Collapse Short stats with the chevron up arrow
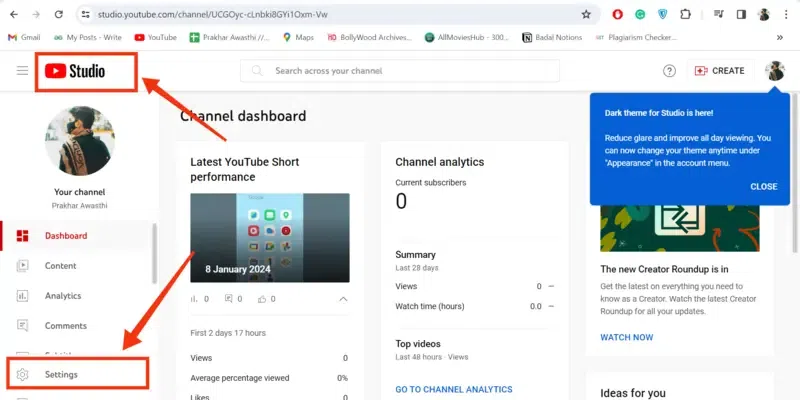The image size is (800, 400). pos(343,299)
